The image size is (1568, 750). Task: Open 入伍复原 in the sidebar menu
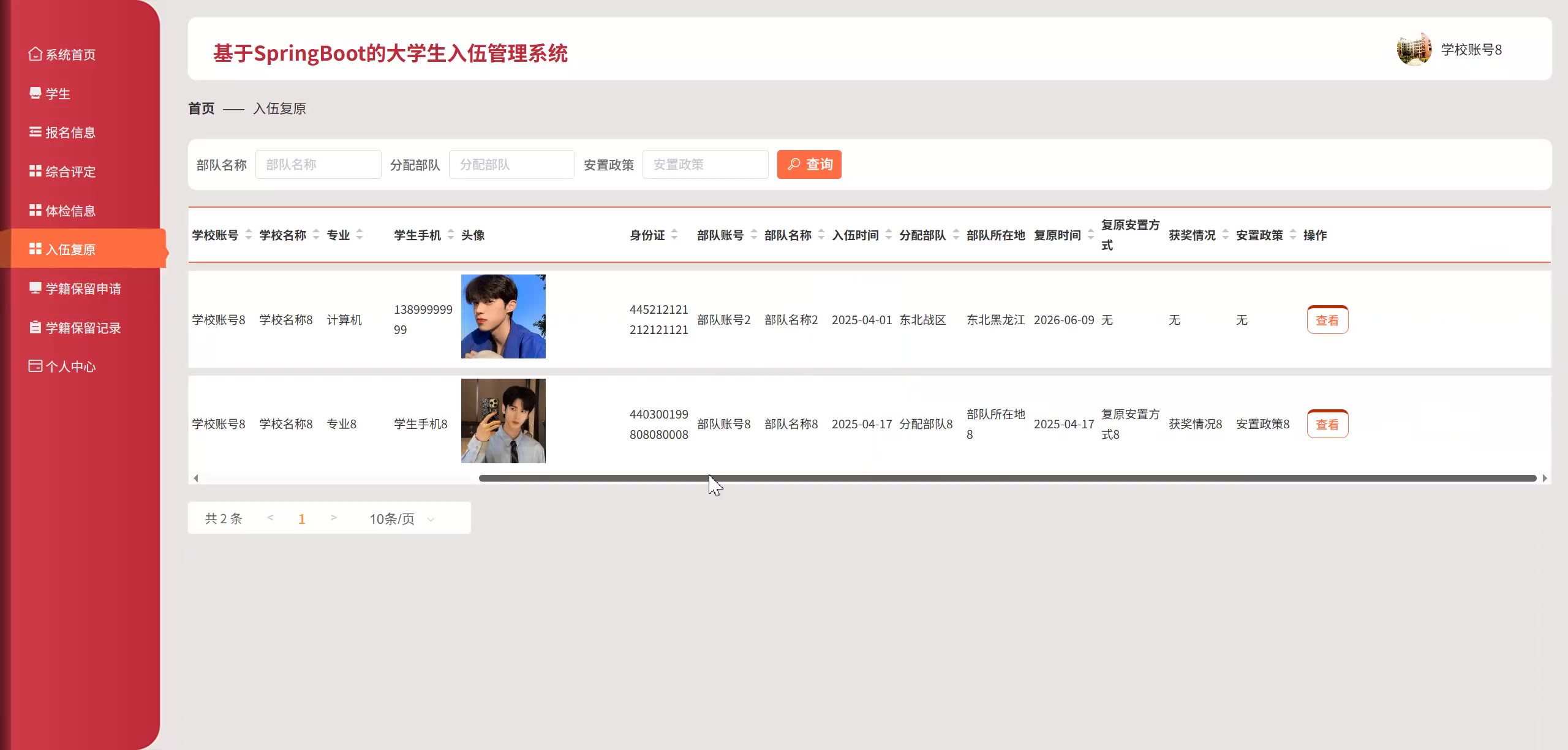click(x=70, y=249)
